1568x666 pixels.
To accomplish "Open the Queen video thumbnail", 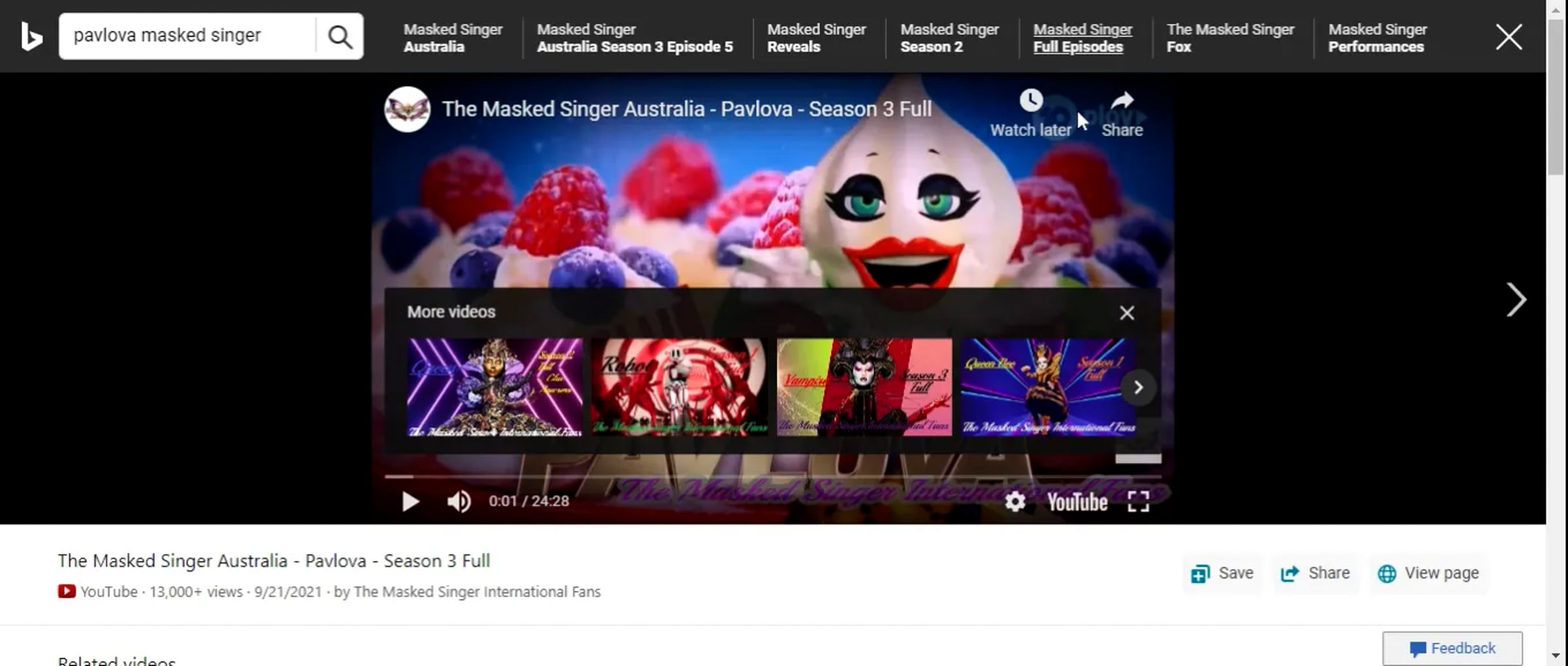I will coord(495,387).
